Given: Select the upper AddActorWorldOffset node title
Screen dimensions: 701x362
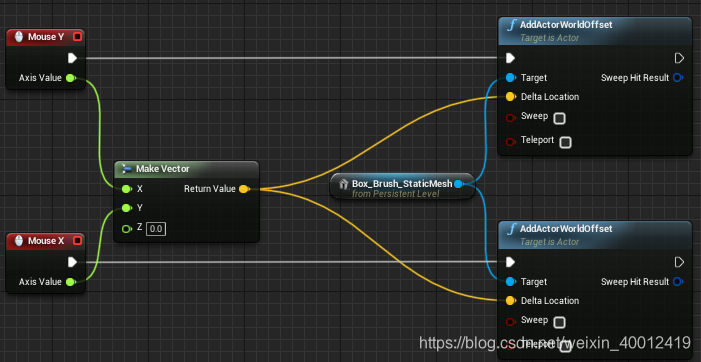Looking at the screenshot, I should pos(566,25).
